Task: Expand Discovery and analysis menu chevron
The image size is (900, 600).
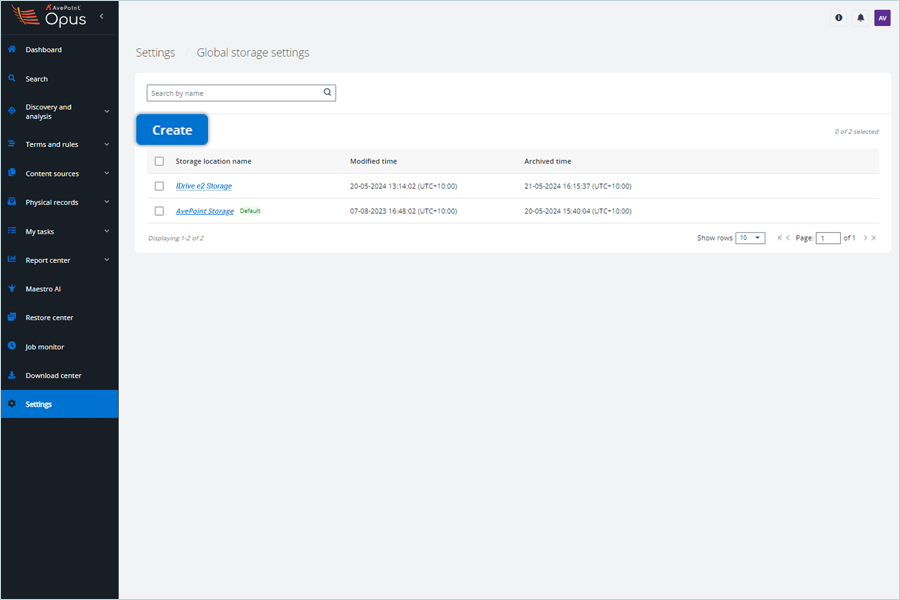Action: [x=107, y=111]
